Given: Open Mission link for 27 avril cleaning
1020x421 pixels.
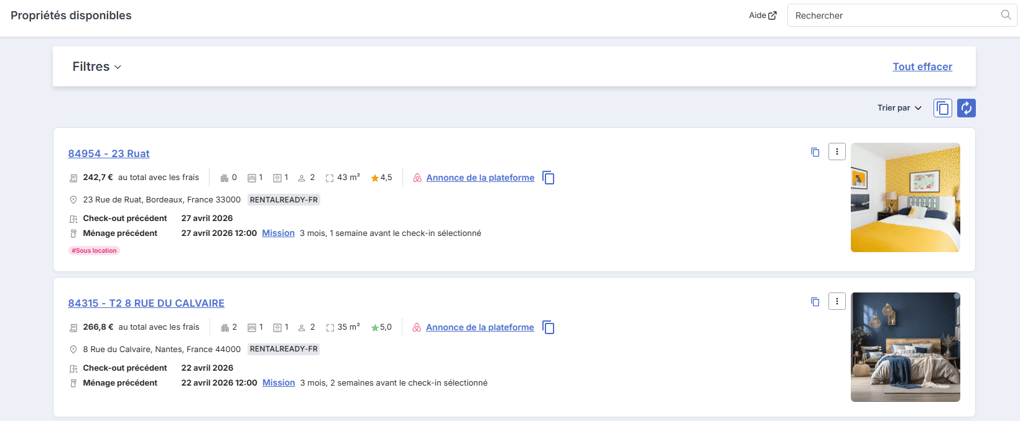Looking at the screenshot, I should (278, 233).
